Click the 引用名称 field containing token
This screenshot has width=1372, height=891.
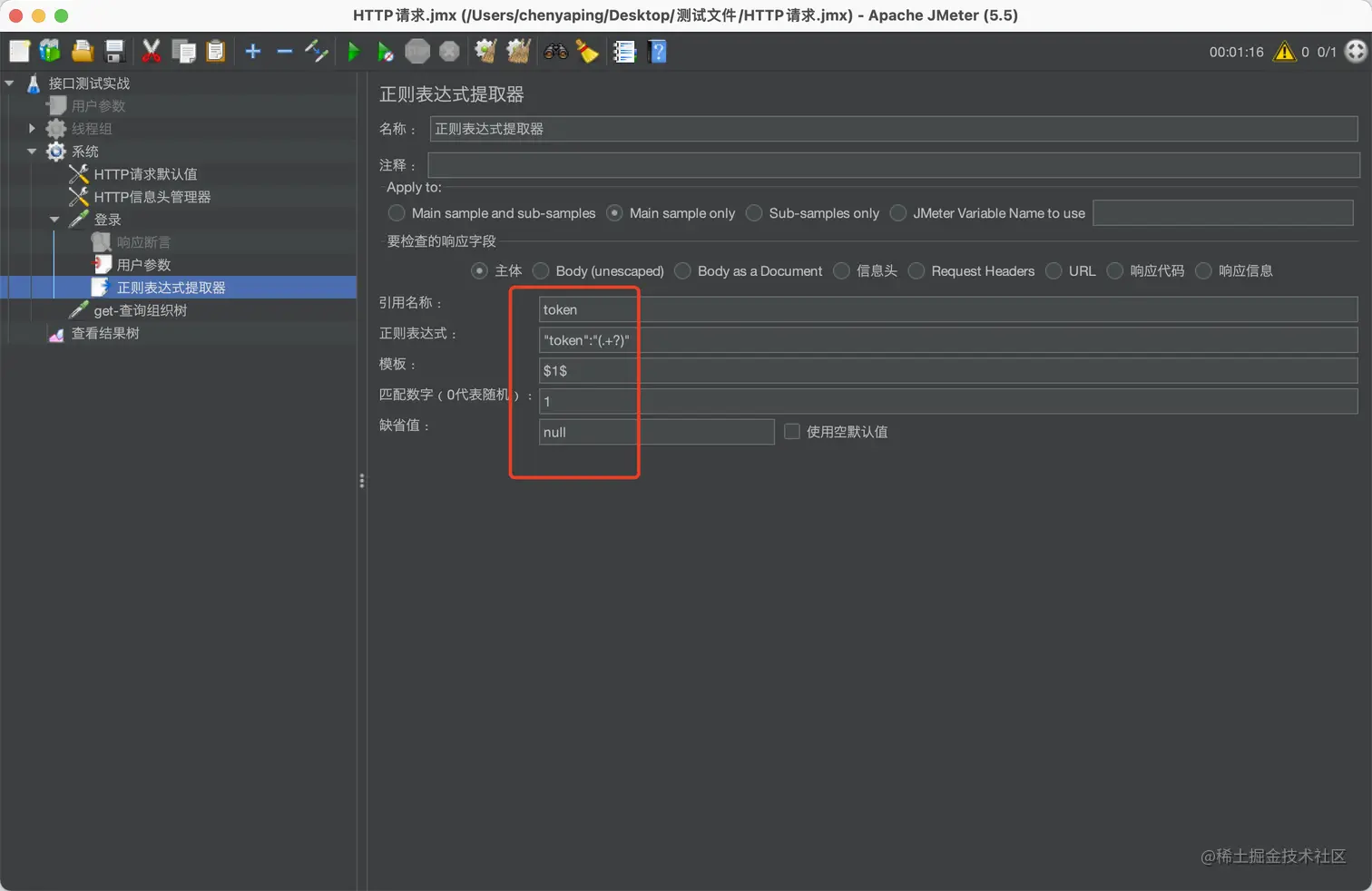[948, 309]
